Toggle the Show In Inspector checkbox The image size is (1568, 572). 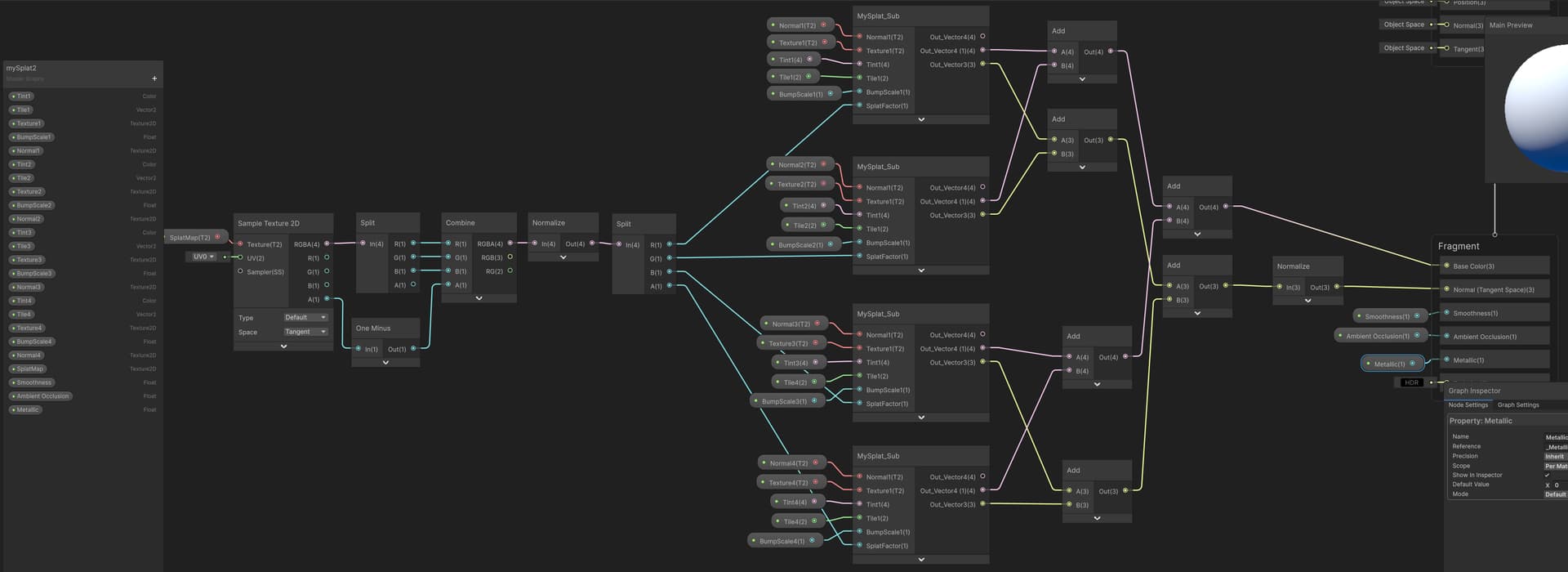pos(1547,475)
